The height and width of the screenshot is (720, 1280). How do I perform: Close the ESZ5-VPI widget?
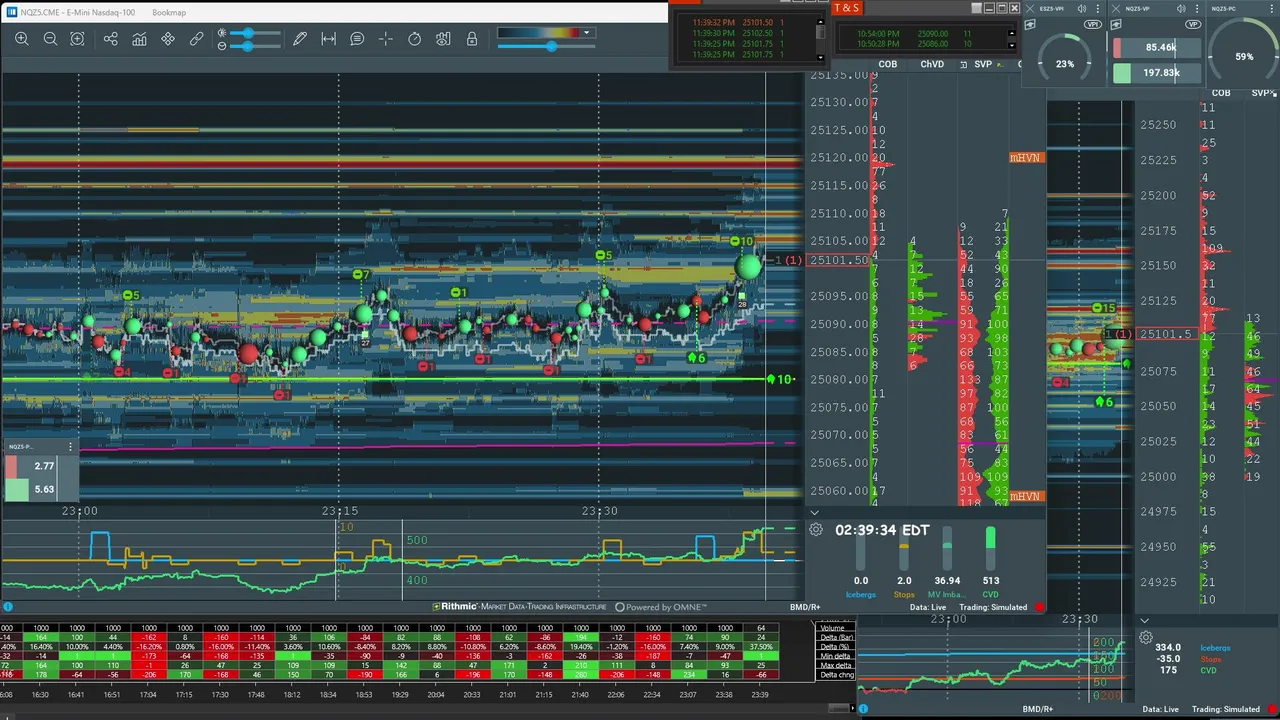point(1030,9)
